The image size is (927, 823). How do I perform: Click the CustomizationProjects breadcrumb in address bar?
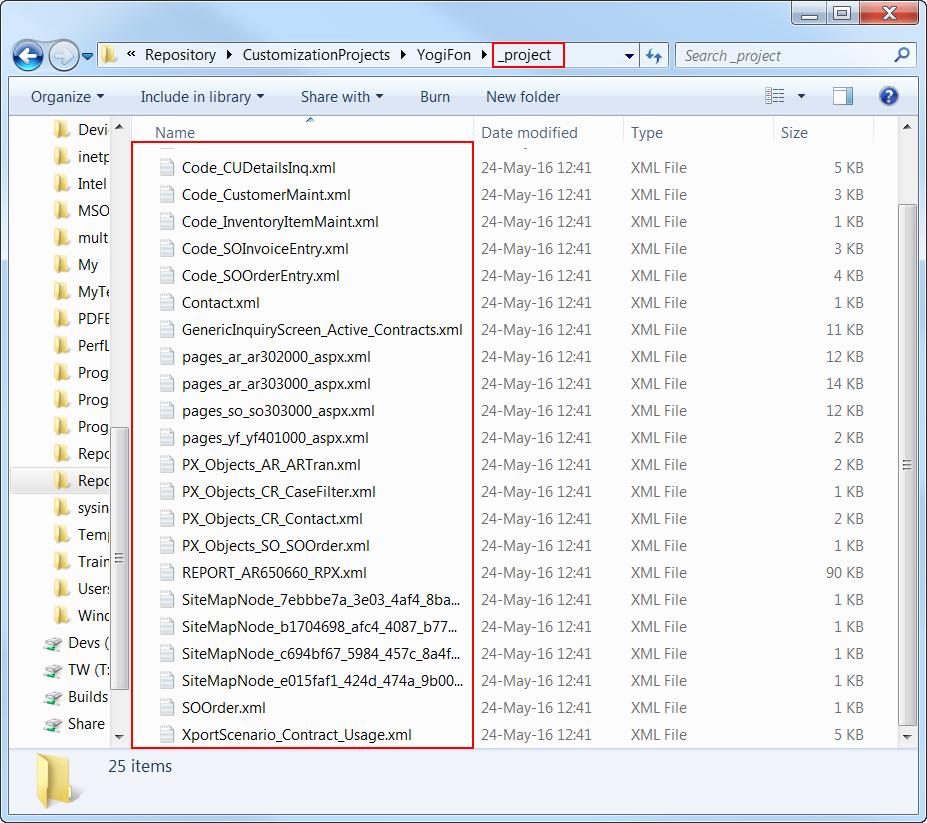click(316, 55)
